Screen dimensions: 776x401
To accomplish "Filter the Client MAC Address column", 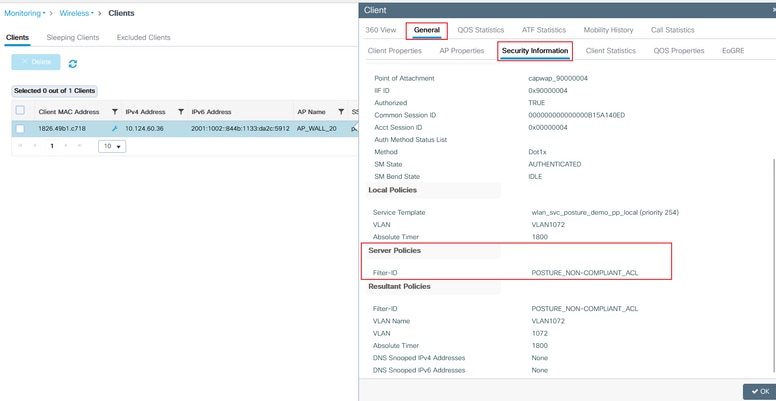I will 115,112.
